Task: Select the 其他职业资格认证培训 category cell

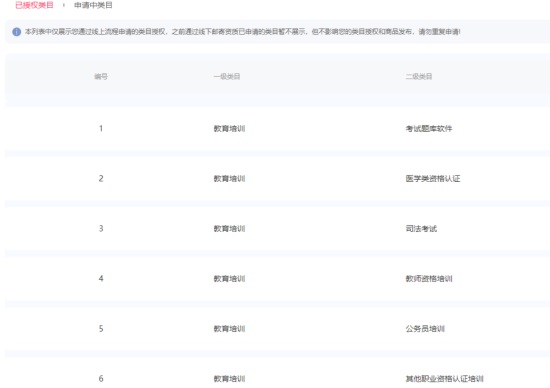Action: click(x=444, y=379)
